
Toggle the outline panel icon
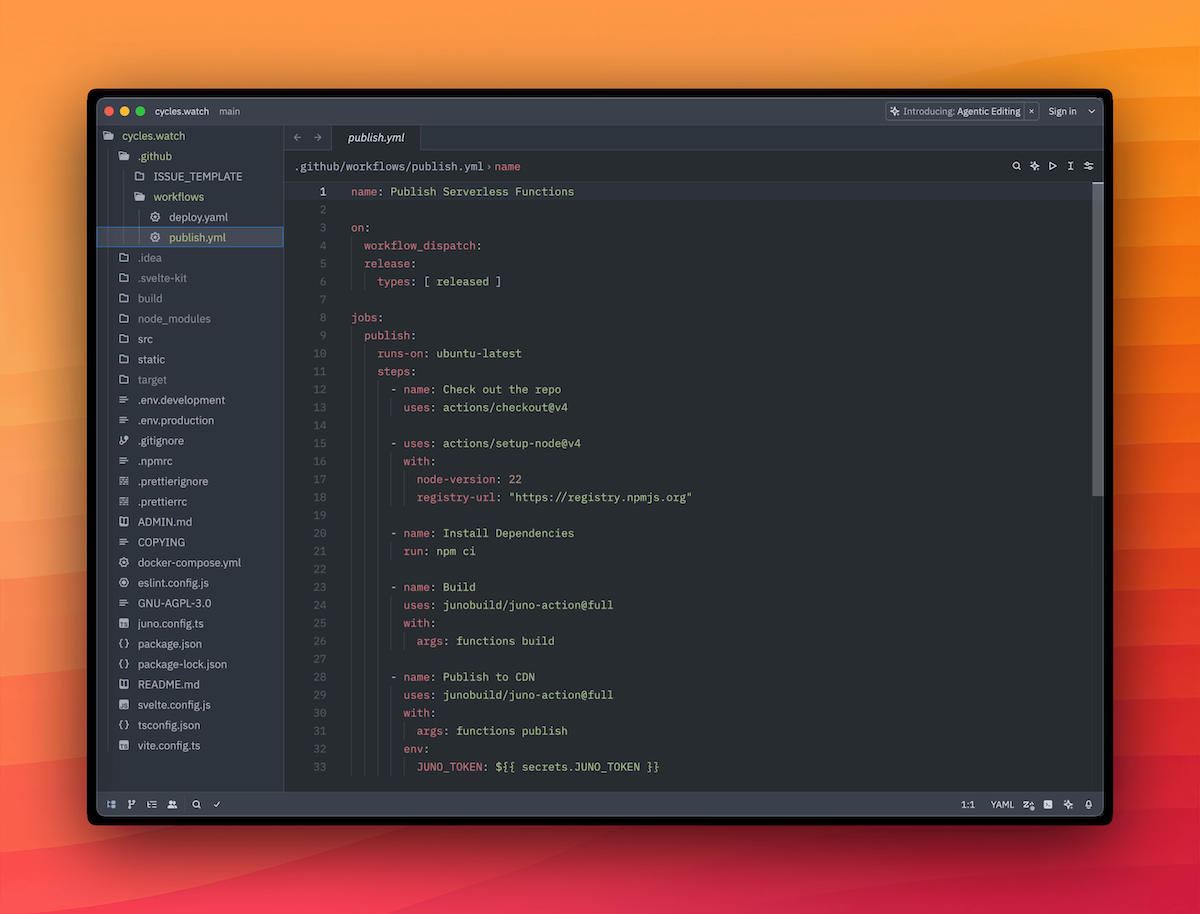pos(152,804)
